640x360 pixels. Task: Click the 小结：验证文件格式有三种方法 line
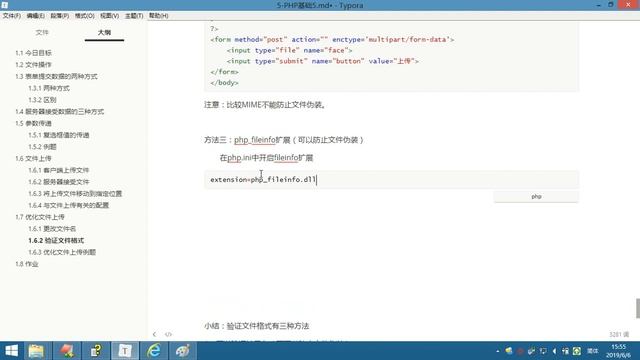pyautogui.click(x=256, y=326)
